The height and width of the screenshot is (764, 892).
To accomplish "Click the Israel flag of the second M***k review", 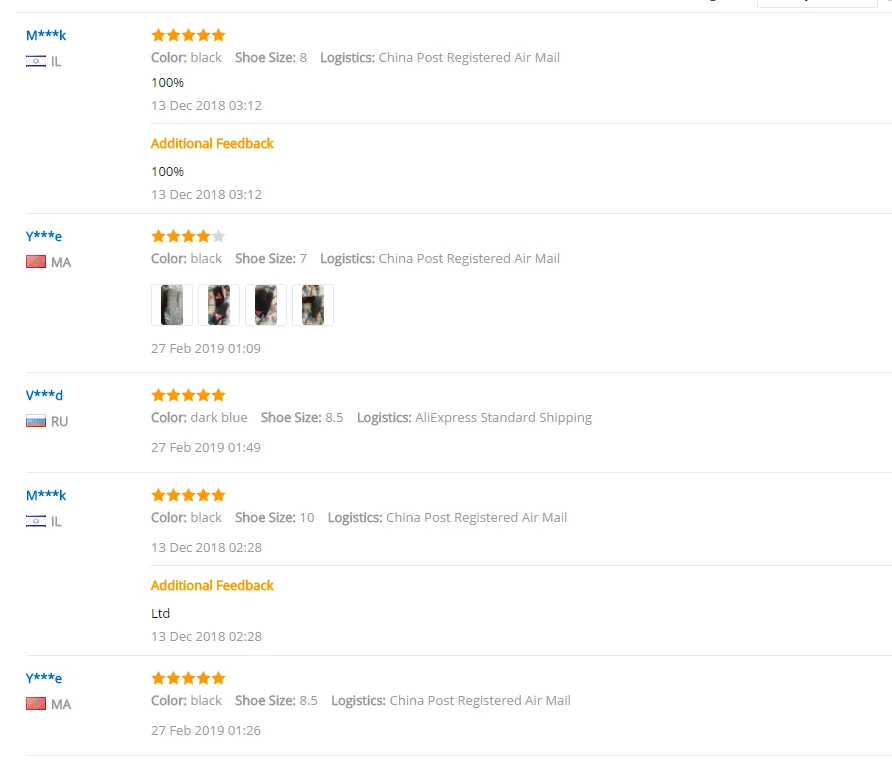I will (x=36, y=521).
